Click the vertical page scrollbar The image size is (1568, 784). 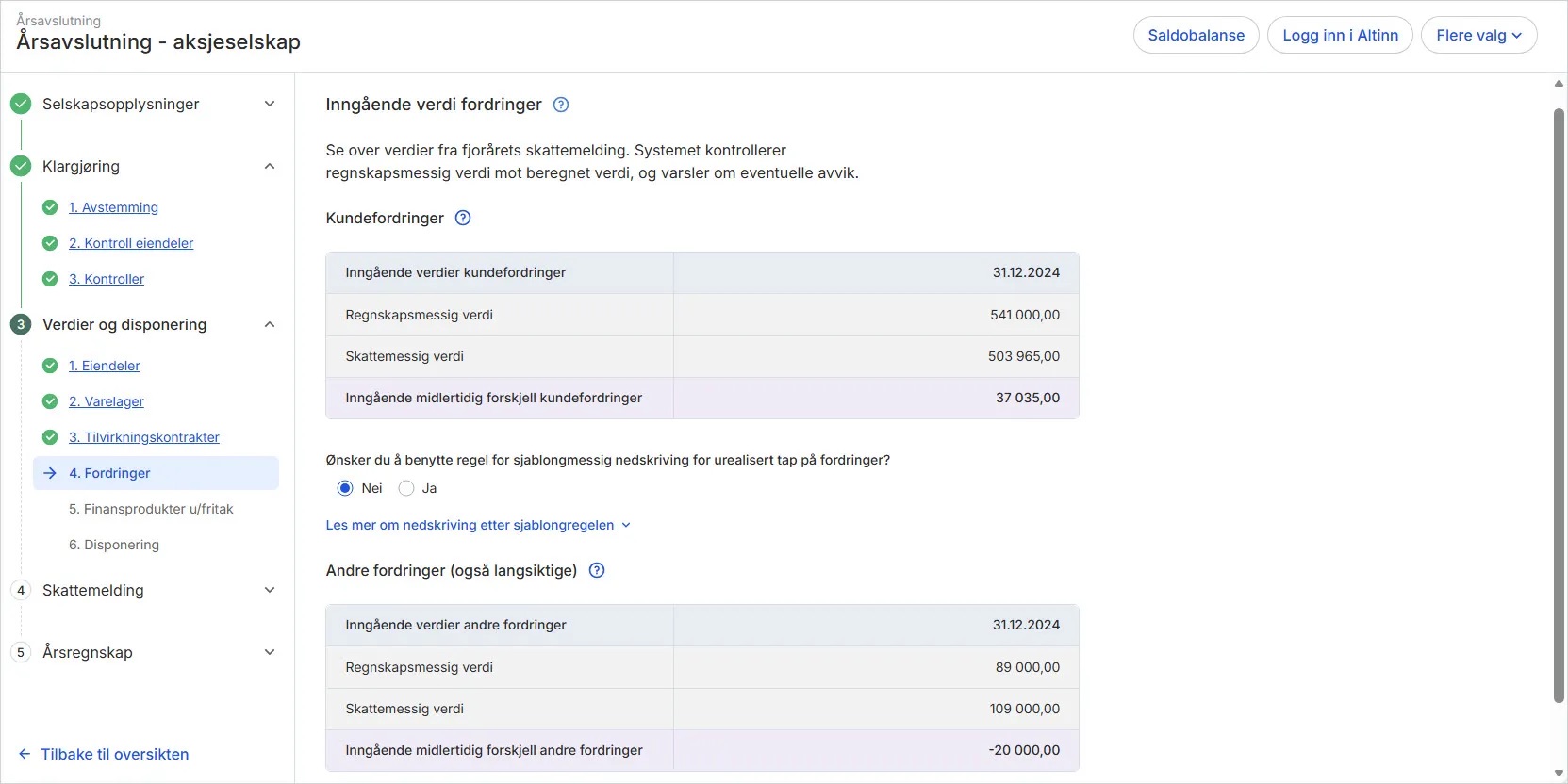(1559, 405)
